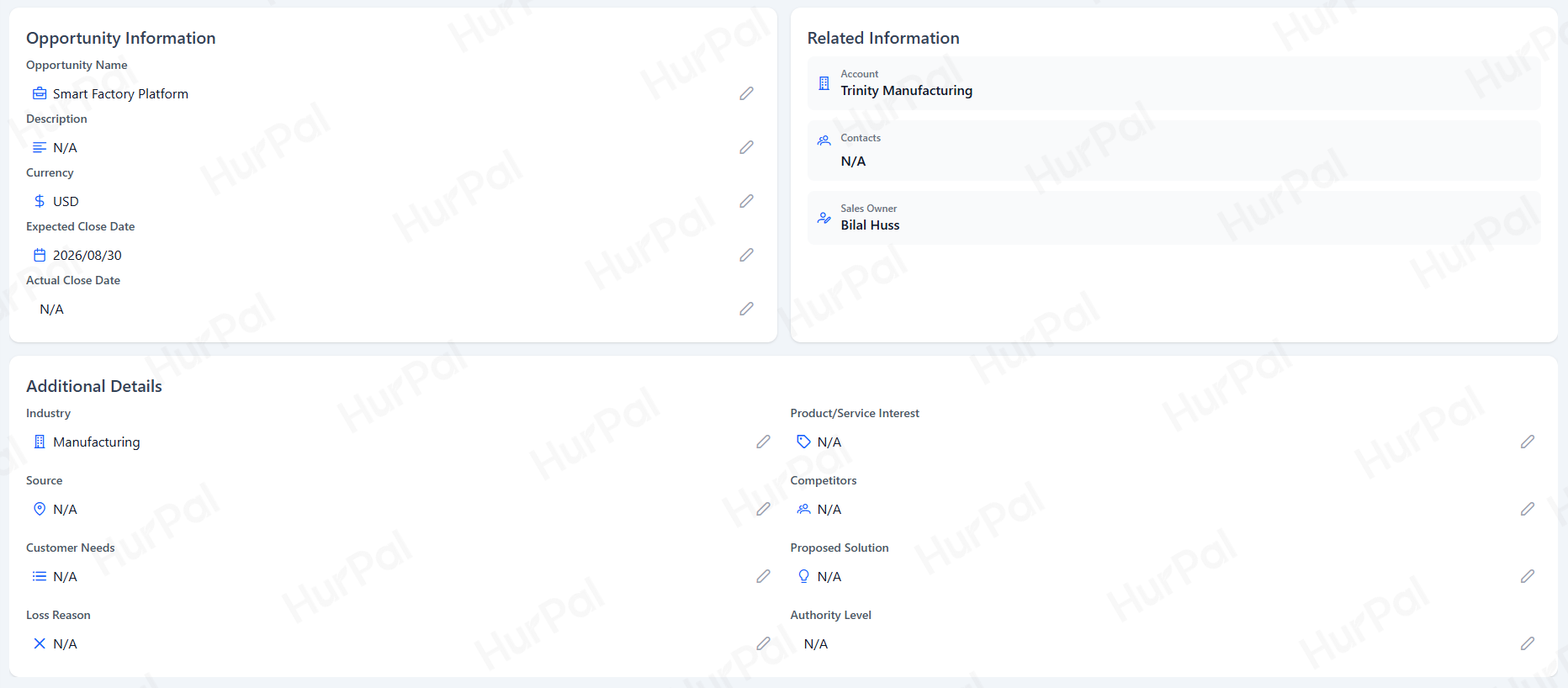Click the building icon beside Manufacturing
Screen dimensions: 1568x688
pyautogui.click(x=40, y=442)
